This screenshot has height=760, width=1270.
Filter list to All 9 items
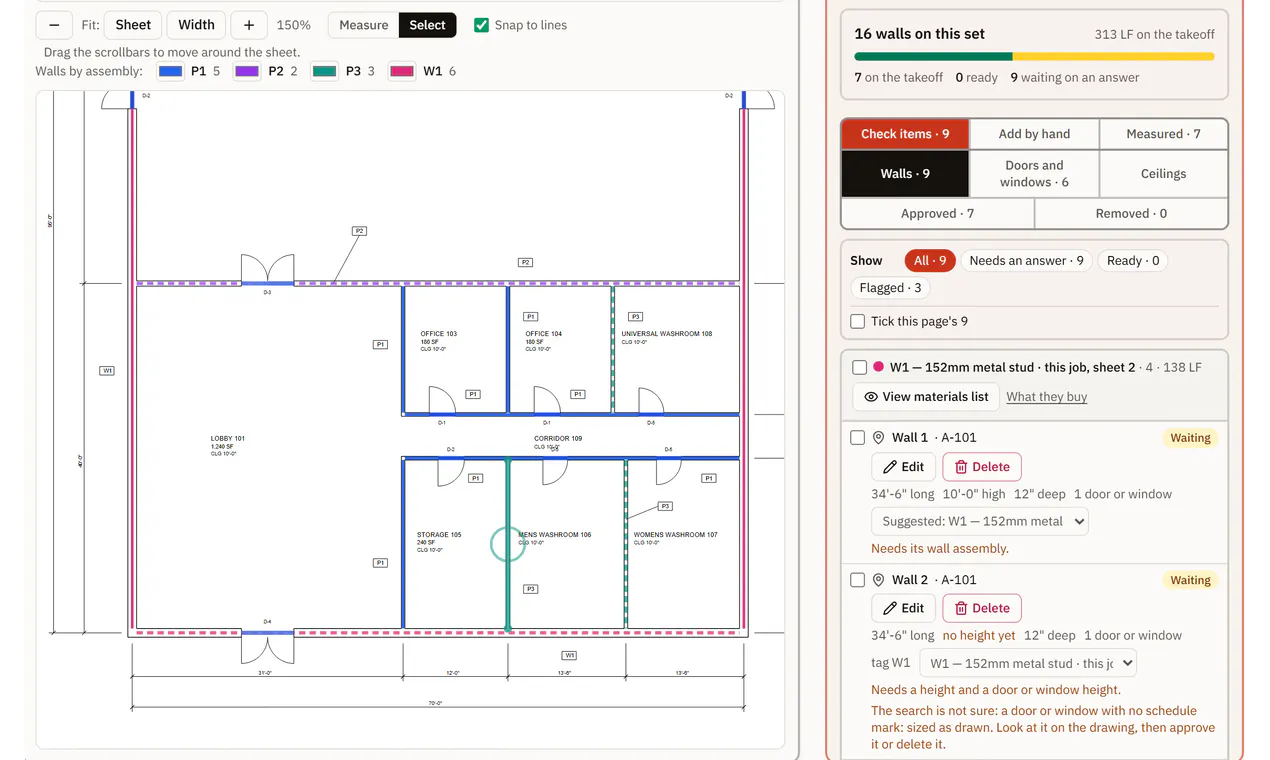929,261
